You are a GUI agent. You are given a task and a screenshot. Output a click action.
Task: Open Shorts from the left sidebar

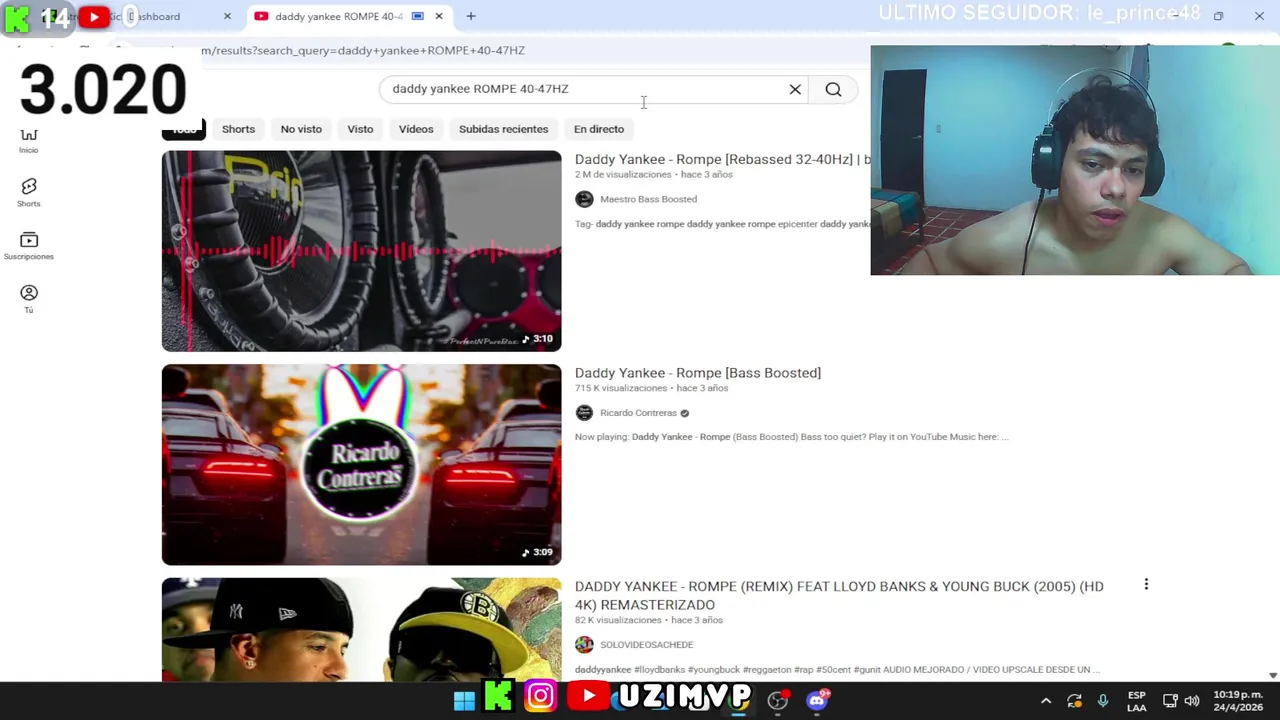tap(28, 192)
